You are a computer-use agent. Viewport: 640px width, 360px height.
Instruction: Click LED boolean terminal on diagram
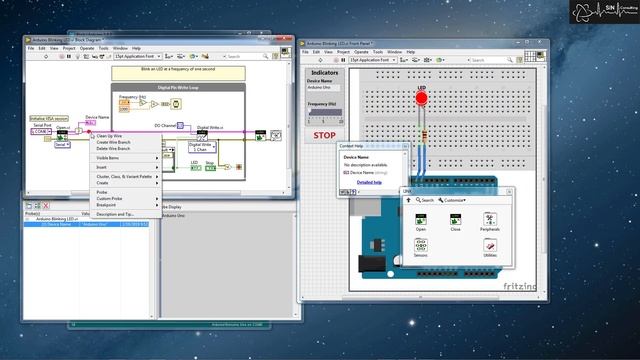(x=196, y=168)
